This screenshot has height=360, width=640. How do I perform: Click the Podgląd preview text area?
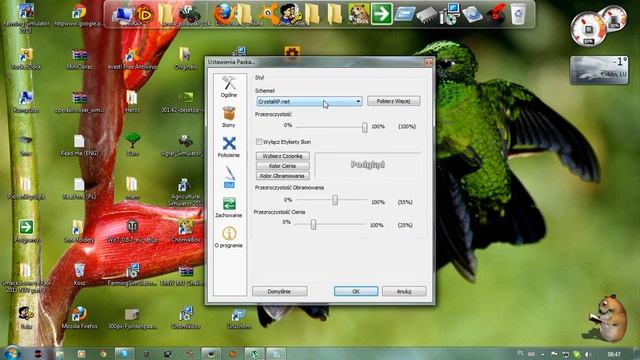pyautogui.click(x=367, y=165)
